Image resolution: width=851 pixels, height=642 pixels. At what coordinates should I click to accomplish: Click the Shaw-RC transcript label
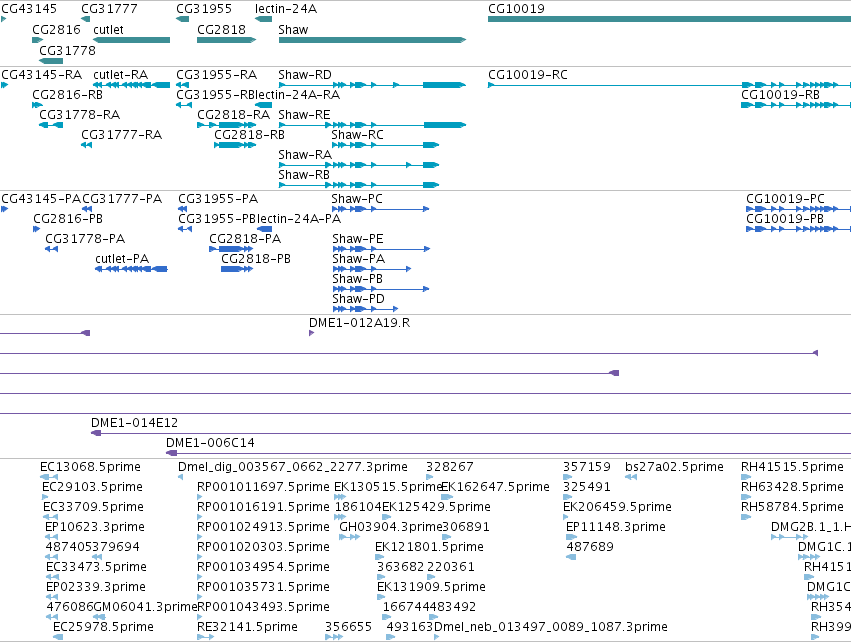(358, 135)
